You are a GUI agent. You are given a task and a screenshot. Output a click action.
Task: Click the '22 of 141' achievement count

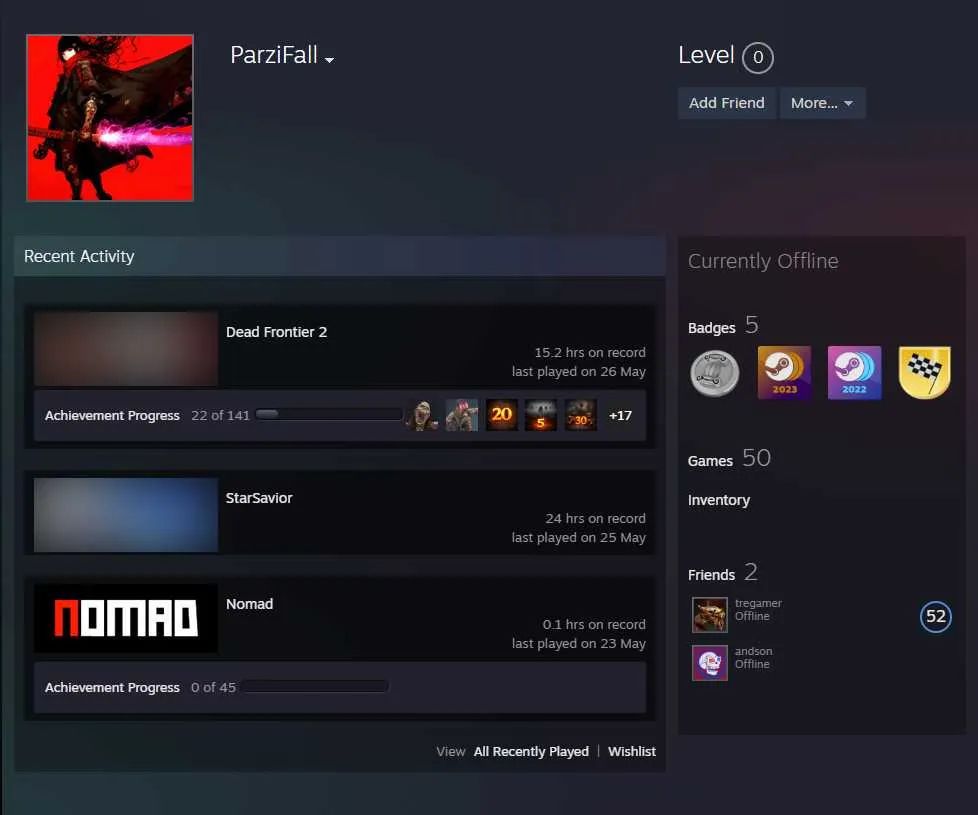click(x=220, y=415)
